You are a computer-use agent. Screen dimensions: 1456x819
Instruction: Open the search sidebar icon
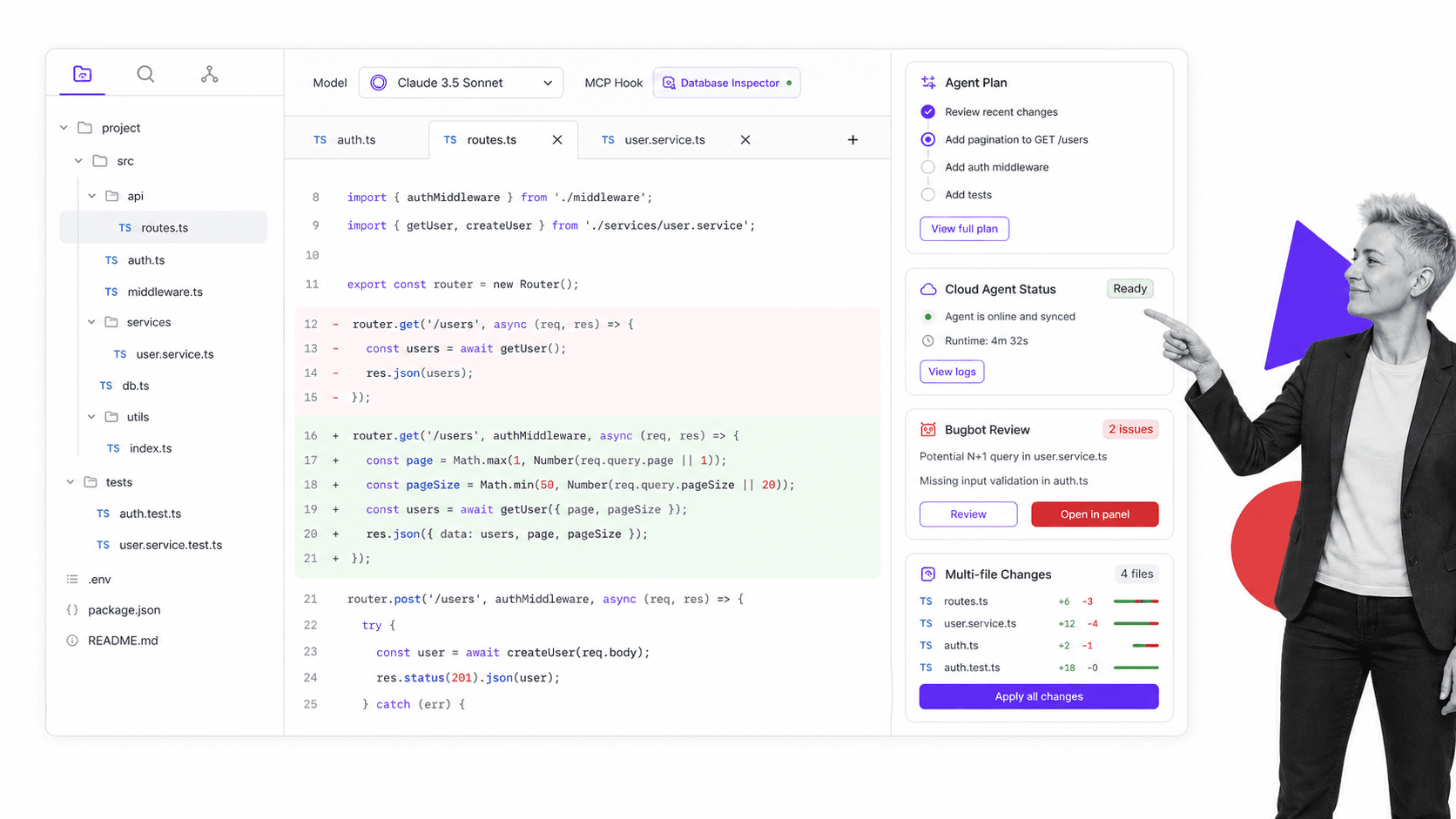[145, 74]
